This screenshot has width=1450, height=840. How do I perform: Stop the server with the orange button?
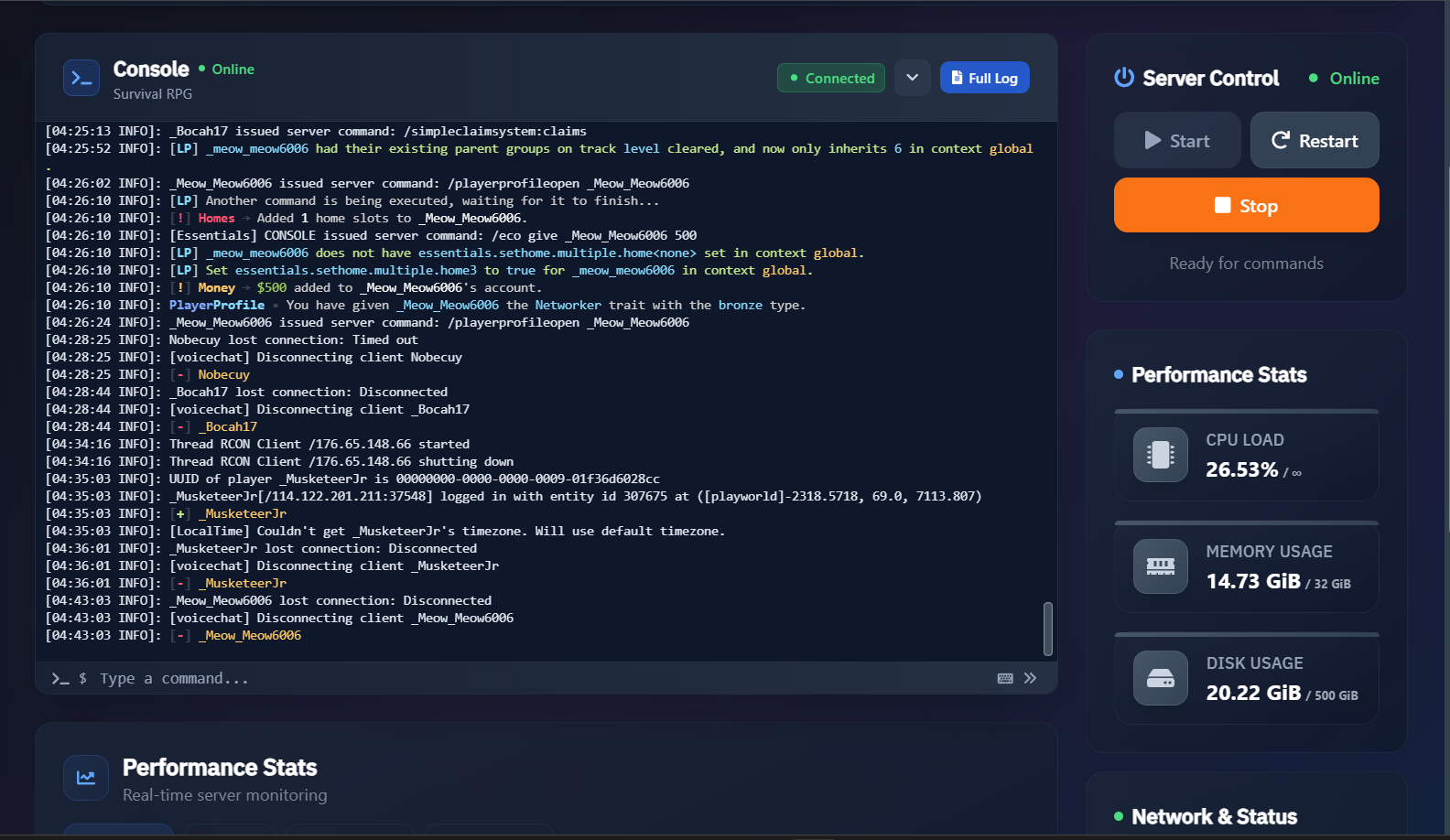[x=1247, y=205]
